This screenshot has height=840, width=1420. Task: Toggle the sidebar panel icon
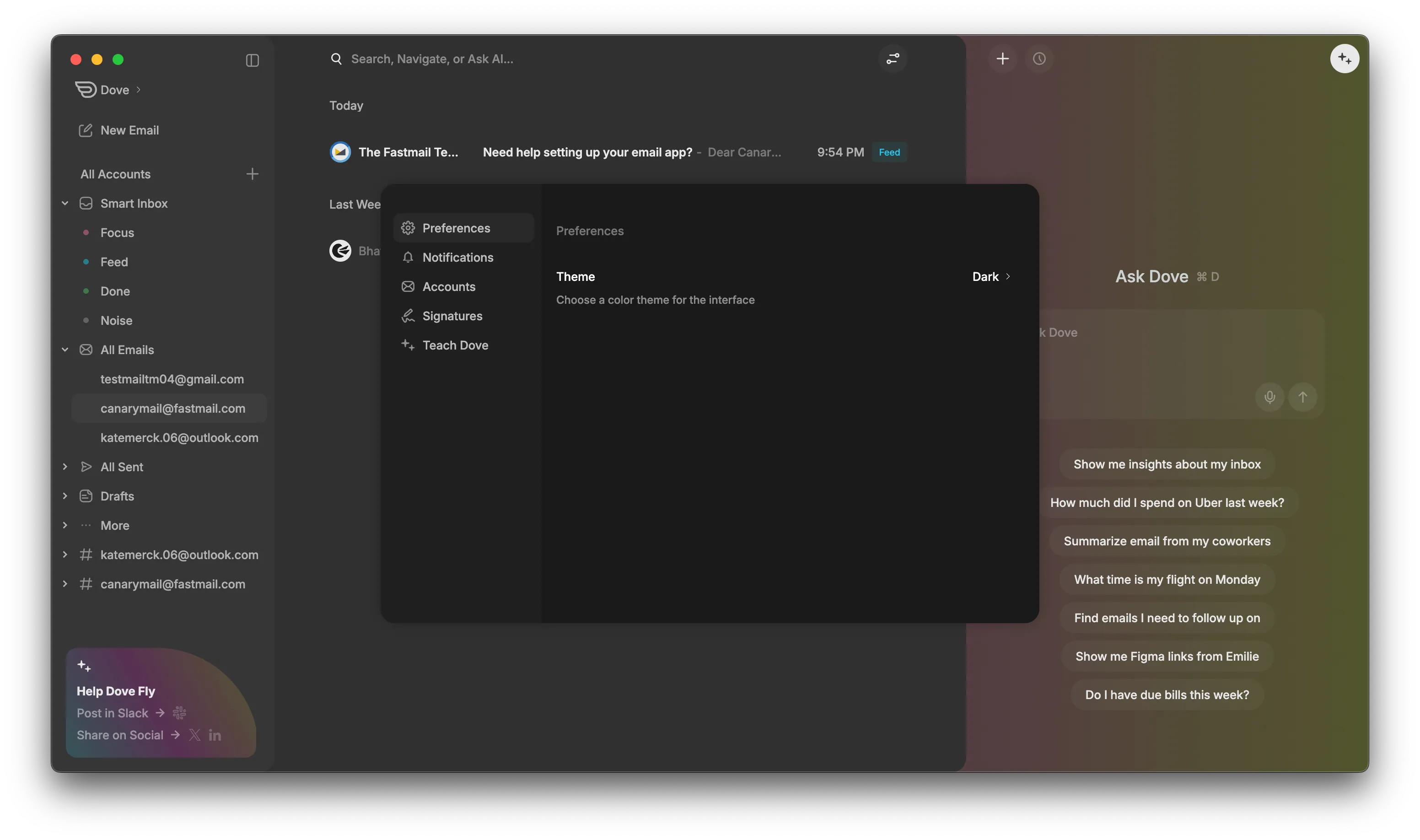(253, 60)
